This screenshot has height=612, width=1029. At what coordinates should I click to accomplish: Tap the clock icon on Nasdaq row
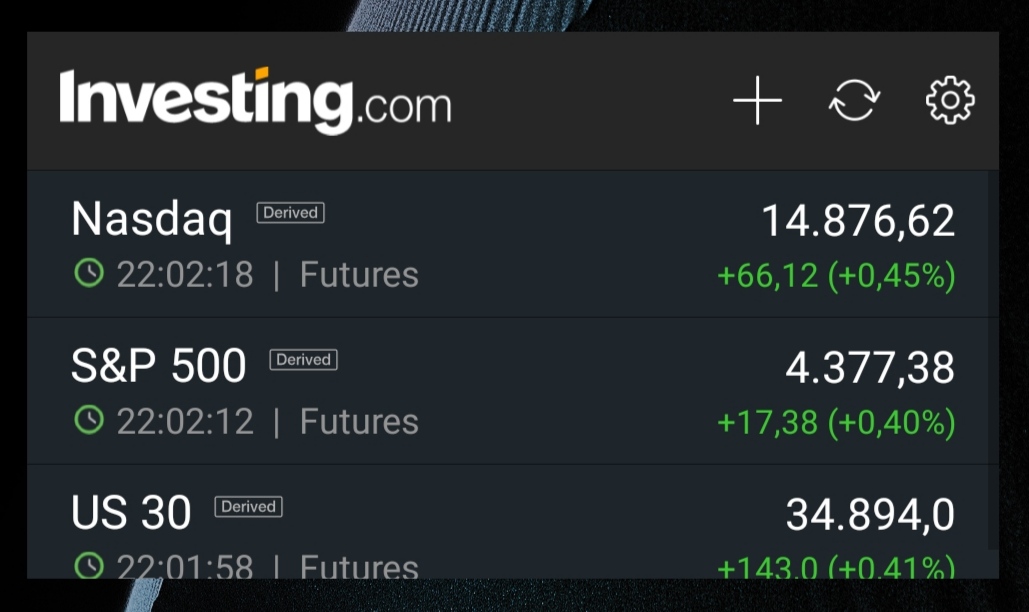(x=89, y=273)
